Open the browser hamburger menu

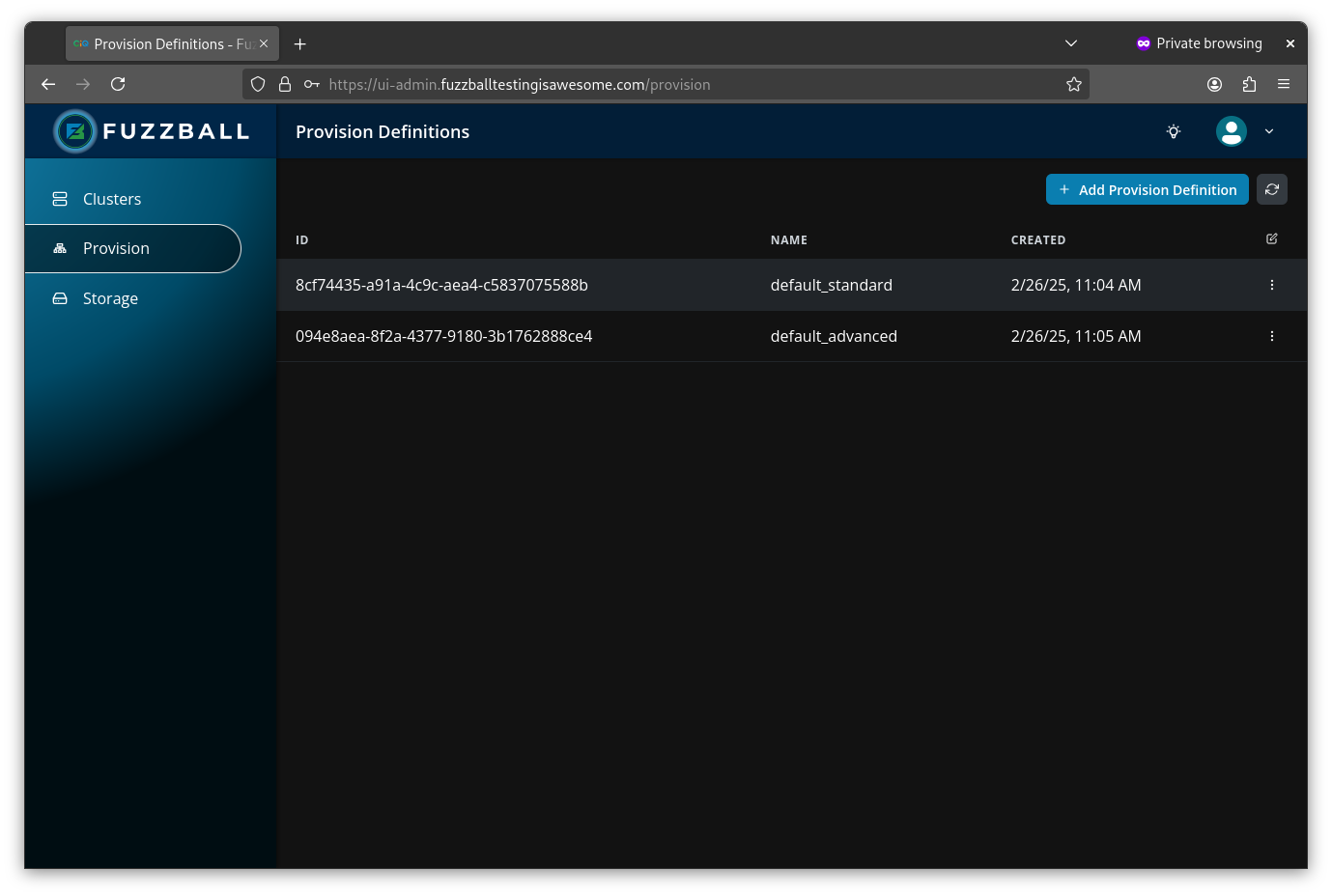pos(1284,84)
